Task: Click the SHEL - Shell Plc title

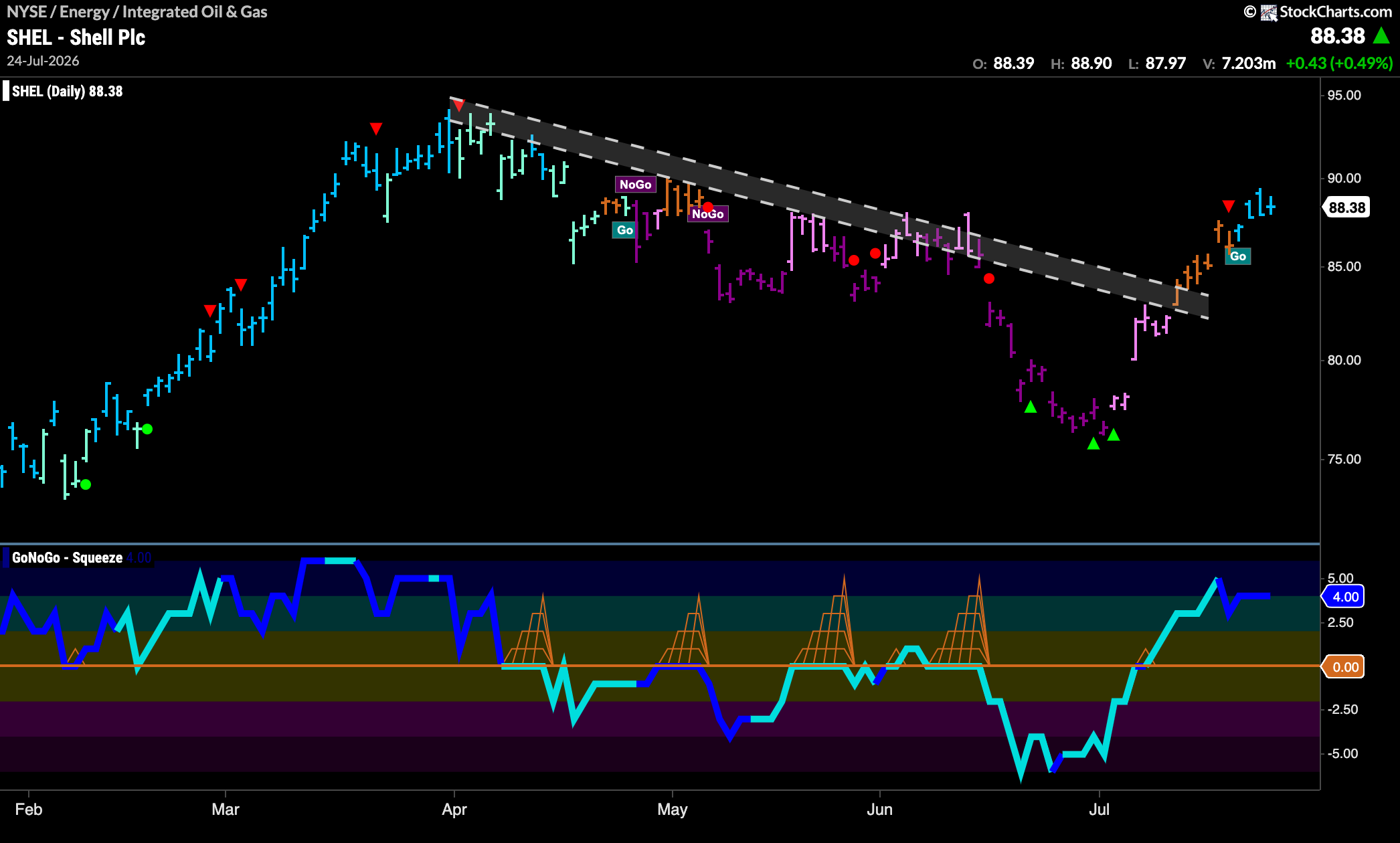Action: [76, 37]
